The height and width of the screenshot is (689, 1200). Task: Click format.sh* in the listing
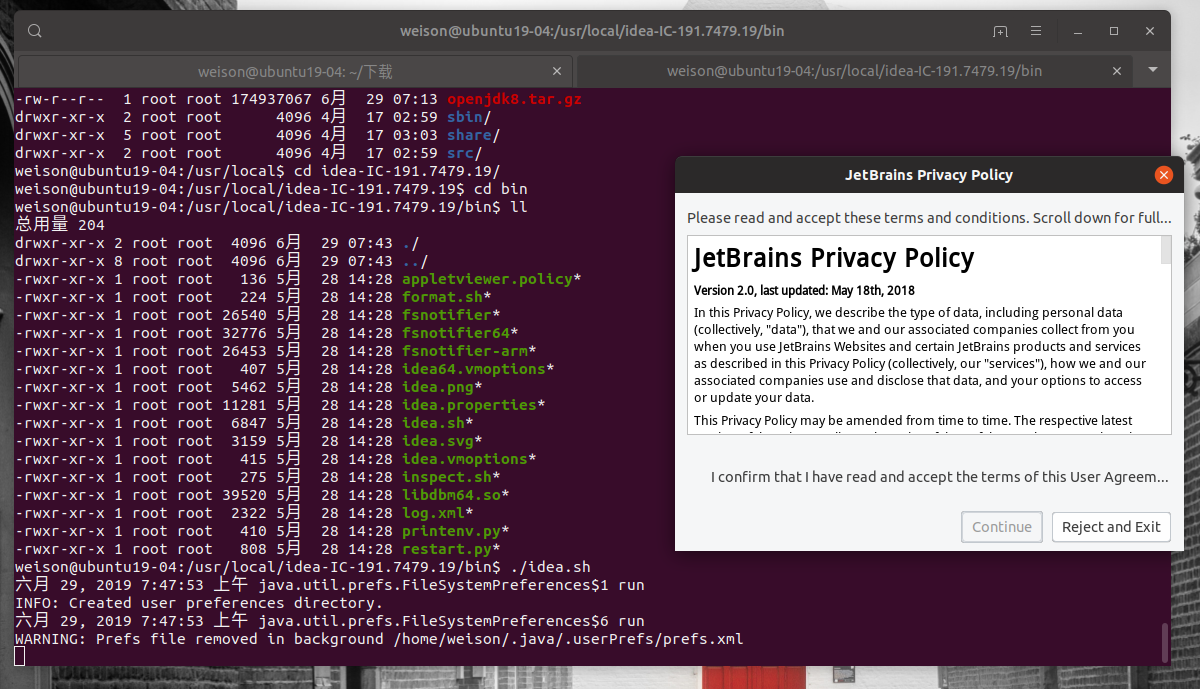(447, 297)
